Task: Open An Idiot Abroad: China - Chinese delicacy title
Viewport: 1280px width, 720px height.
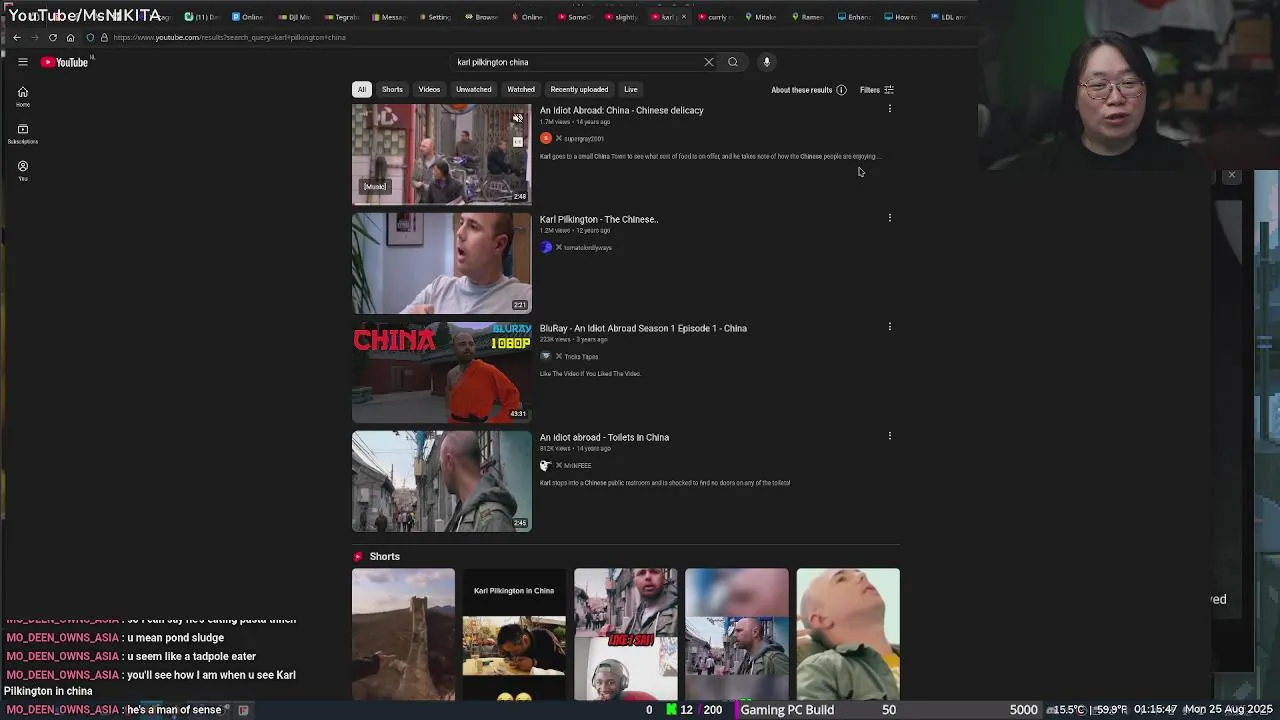Action: coord(621,110)
